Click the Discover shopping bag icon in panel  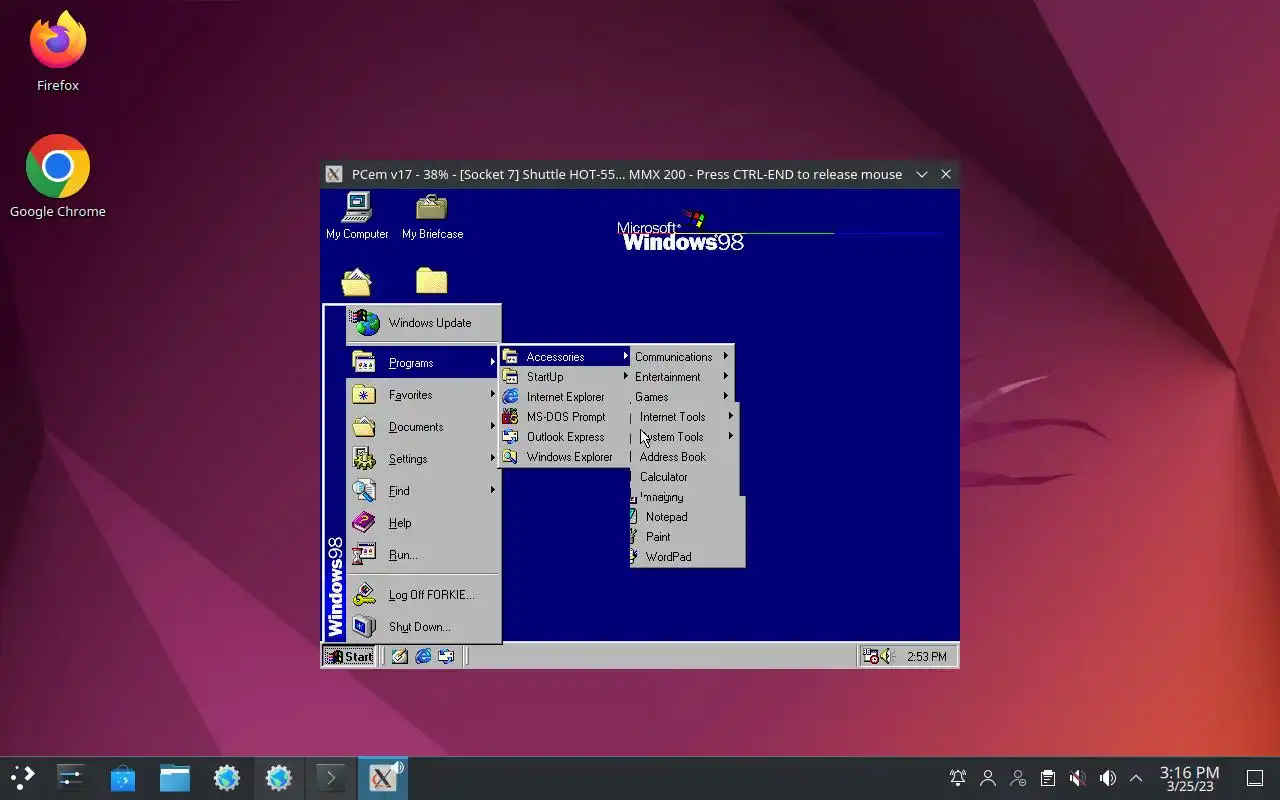(x=123, y=778)
